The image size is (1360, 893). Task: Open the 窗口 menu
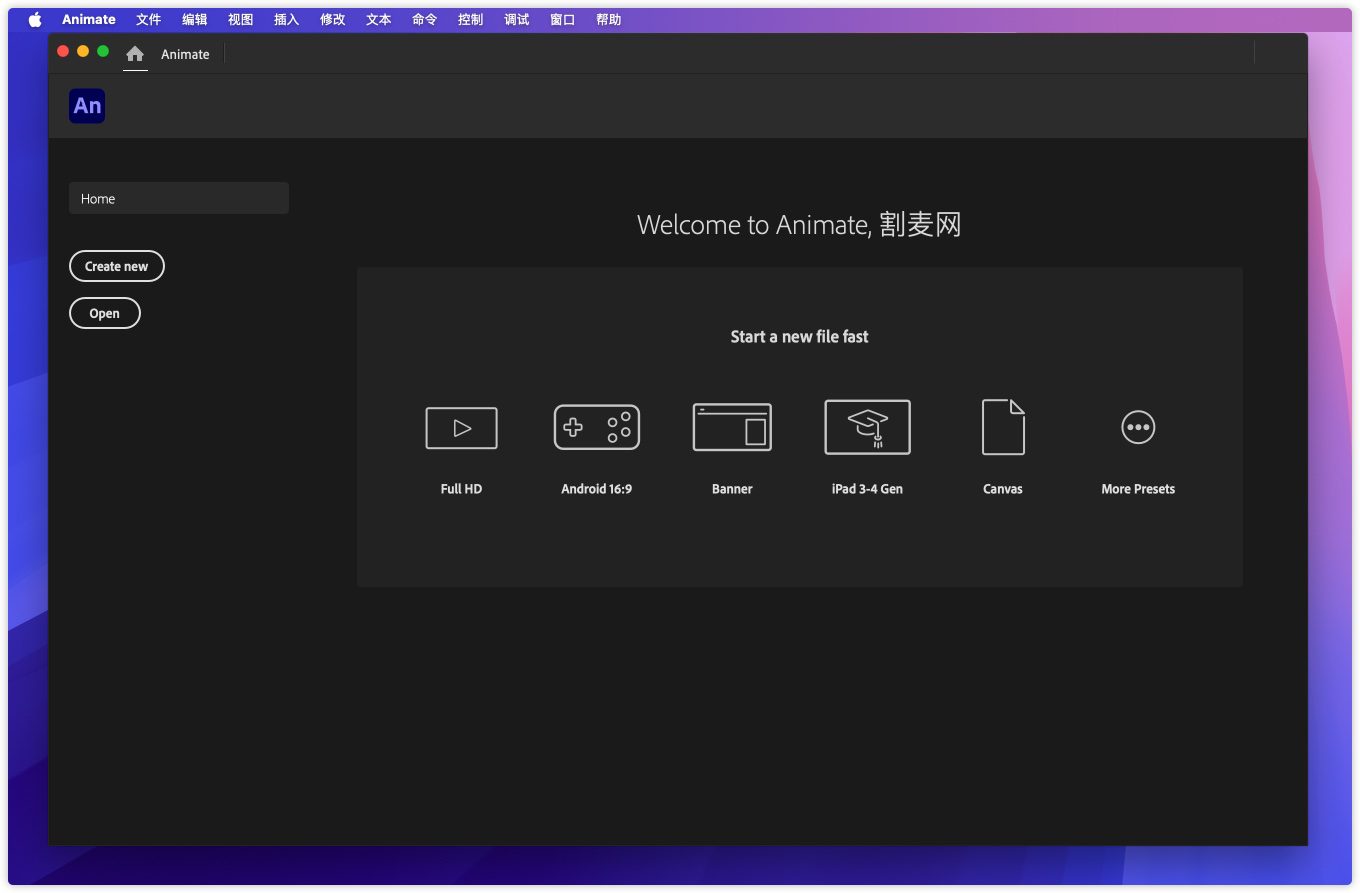(x=563, y=19)
